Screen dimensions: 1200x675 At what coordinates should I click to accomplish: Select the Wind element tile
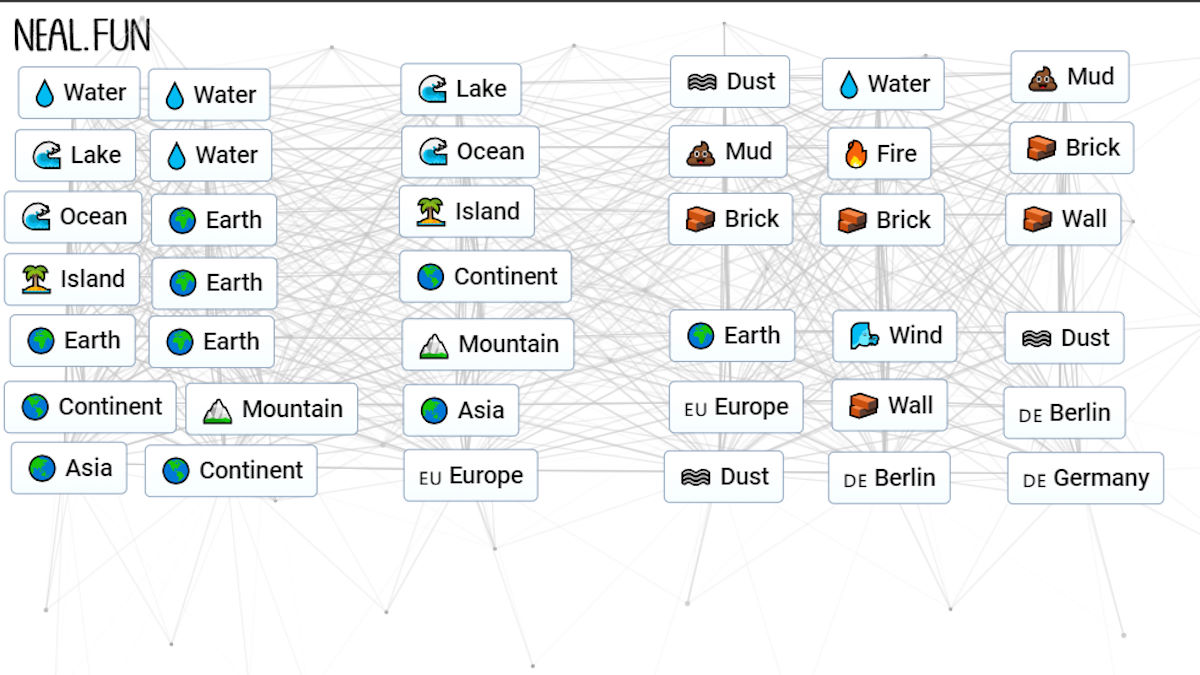[894, 336]
